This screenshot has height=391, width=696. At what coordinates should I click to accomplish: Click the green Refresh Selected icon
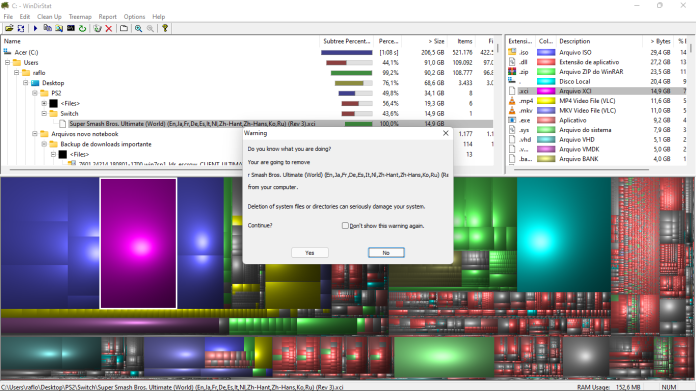tap(83, 28)
